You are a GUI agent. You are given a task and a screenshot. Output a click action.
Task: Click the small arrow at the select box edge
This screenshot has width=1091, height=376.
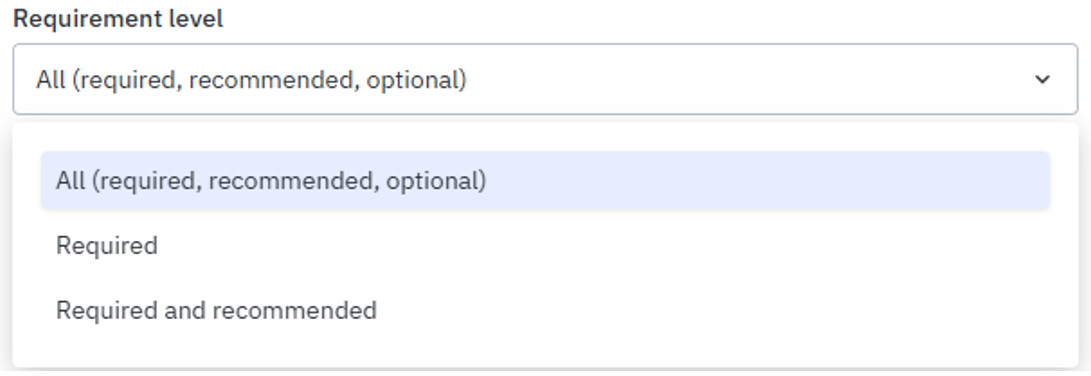coord(1042,80)
